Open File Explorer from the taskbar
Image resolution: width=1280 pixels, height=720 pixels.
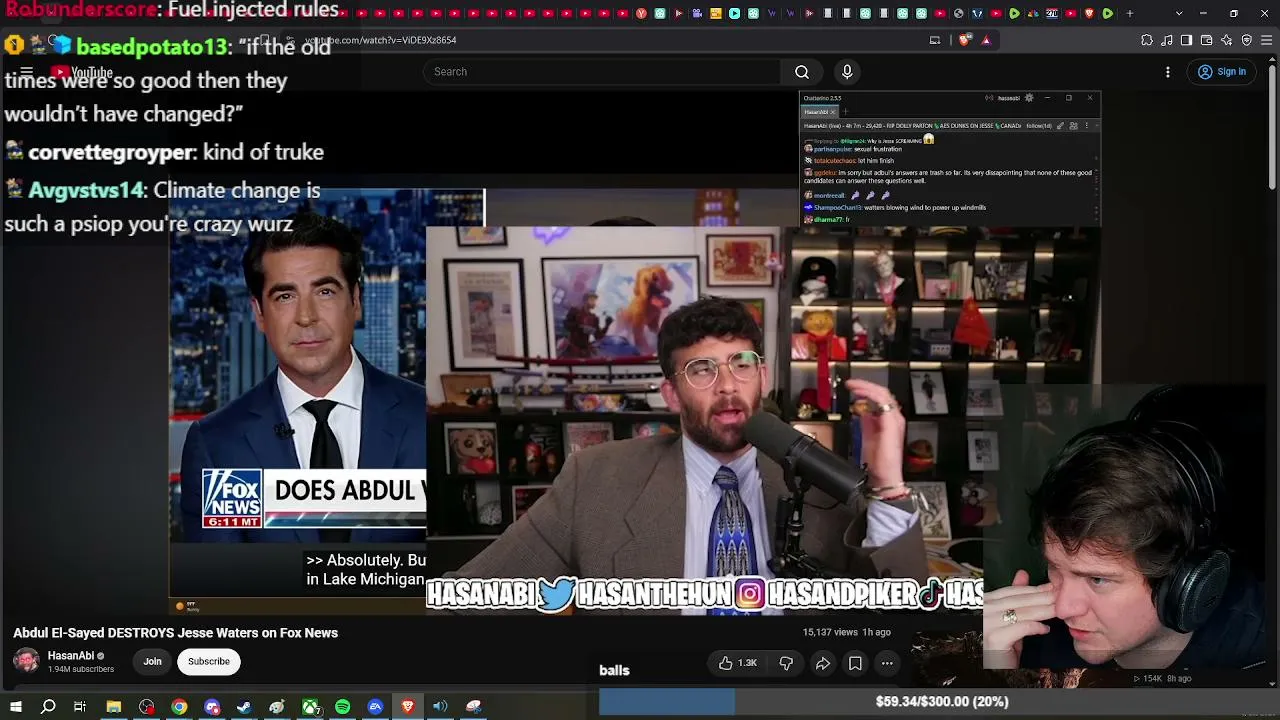point(114,707)
